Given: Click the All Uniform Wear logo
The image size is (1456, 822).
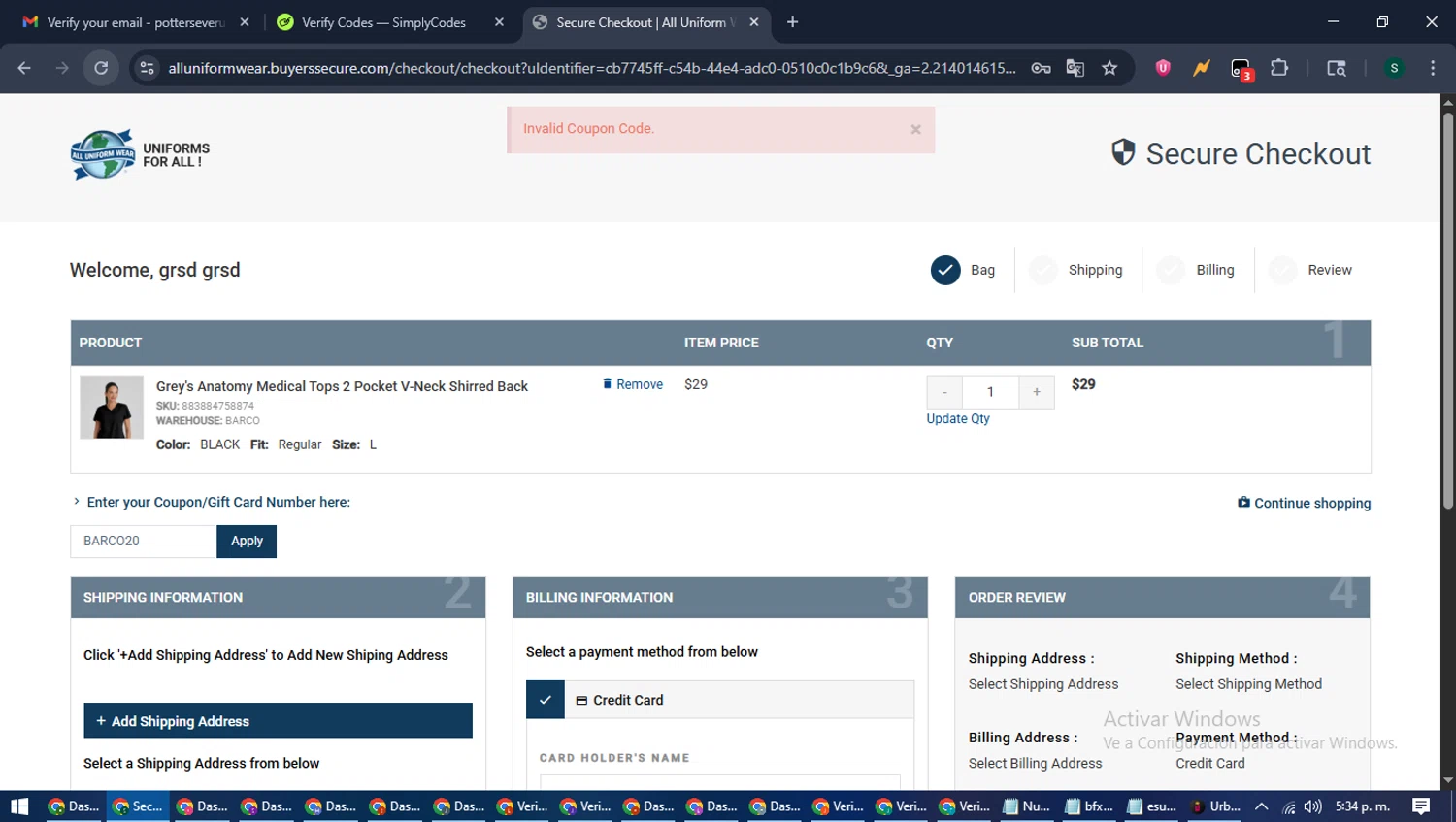Looking at the screenshot, I should (x=140, y=155).
